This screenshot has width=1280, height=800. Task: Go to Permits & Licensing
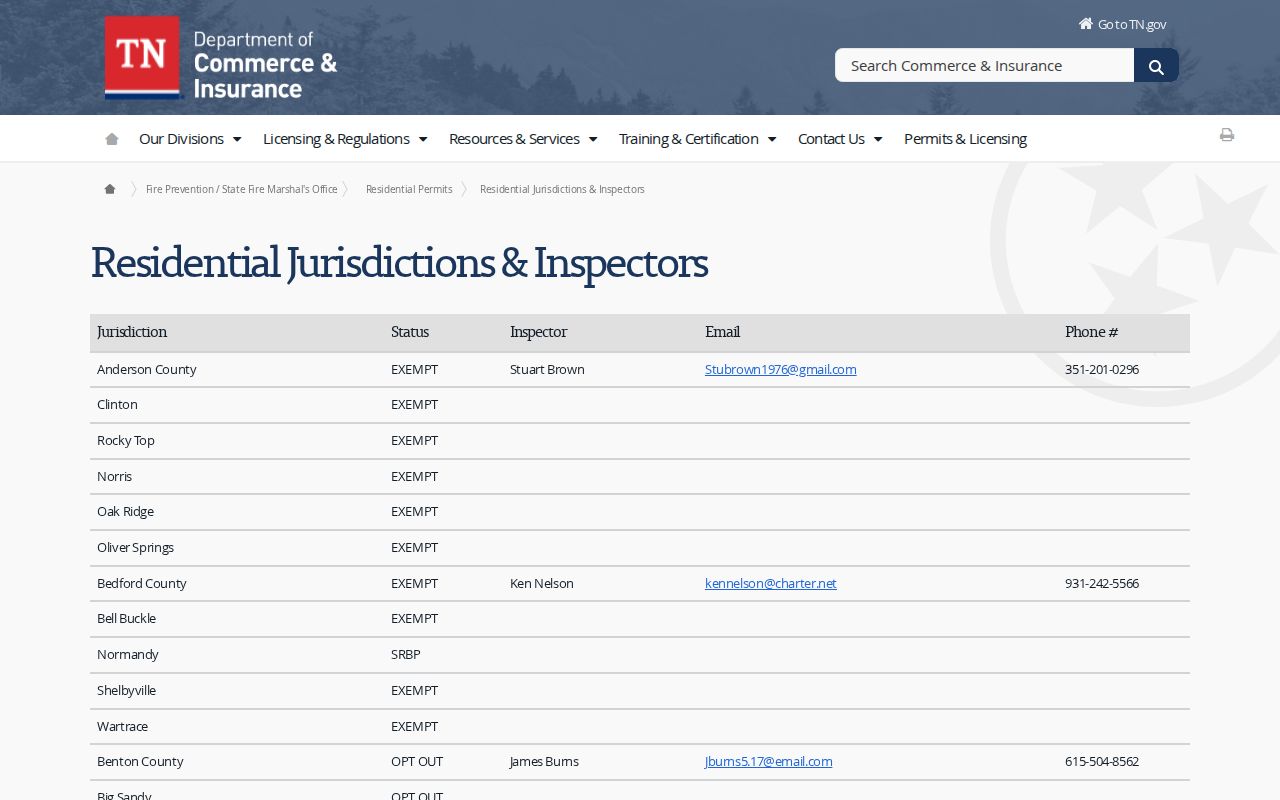(x=965, y=139)
